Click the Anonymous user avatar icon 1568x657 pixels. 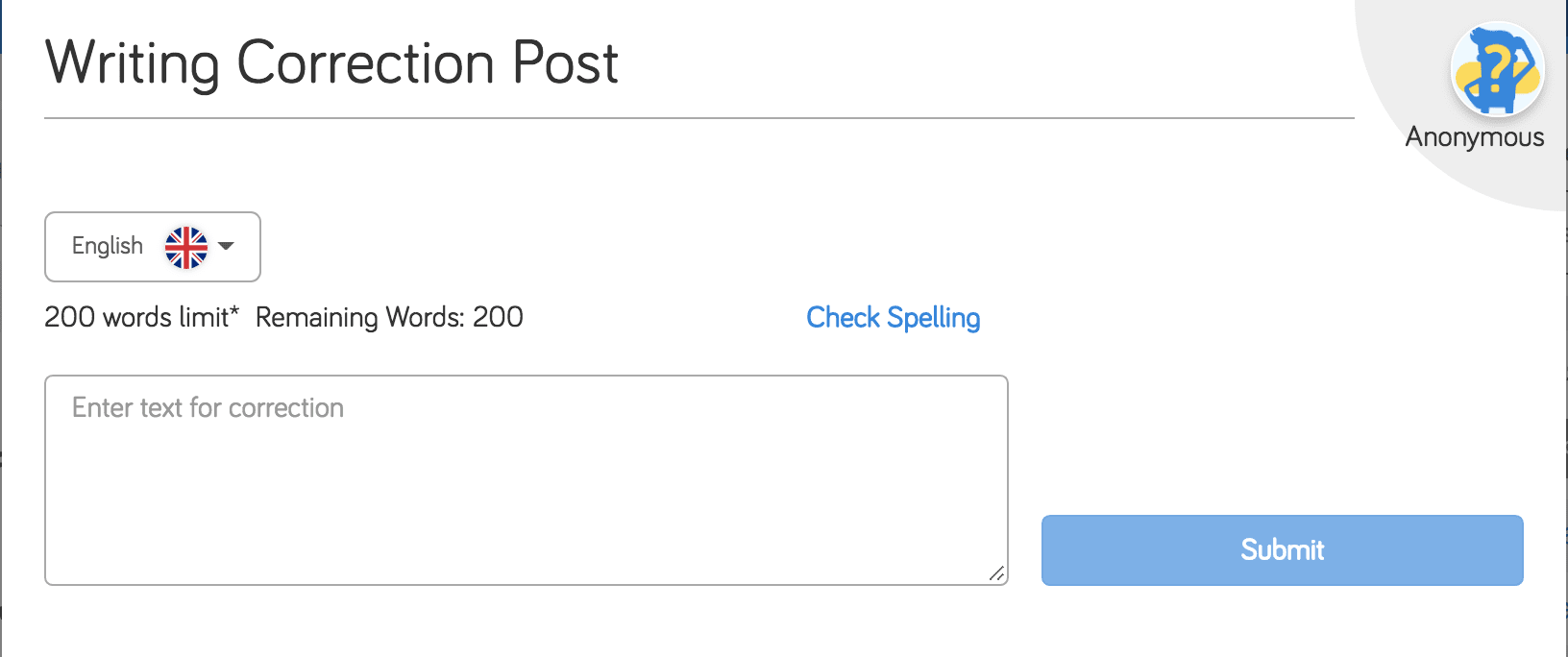pos(1497,69)
